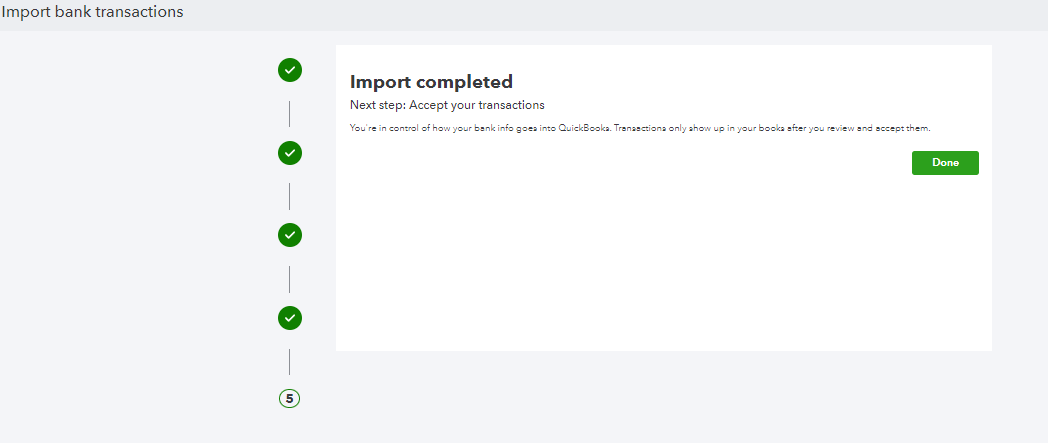Click the connector line above step 5

tap(290, 361)
